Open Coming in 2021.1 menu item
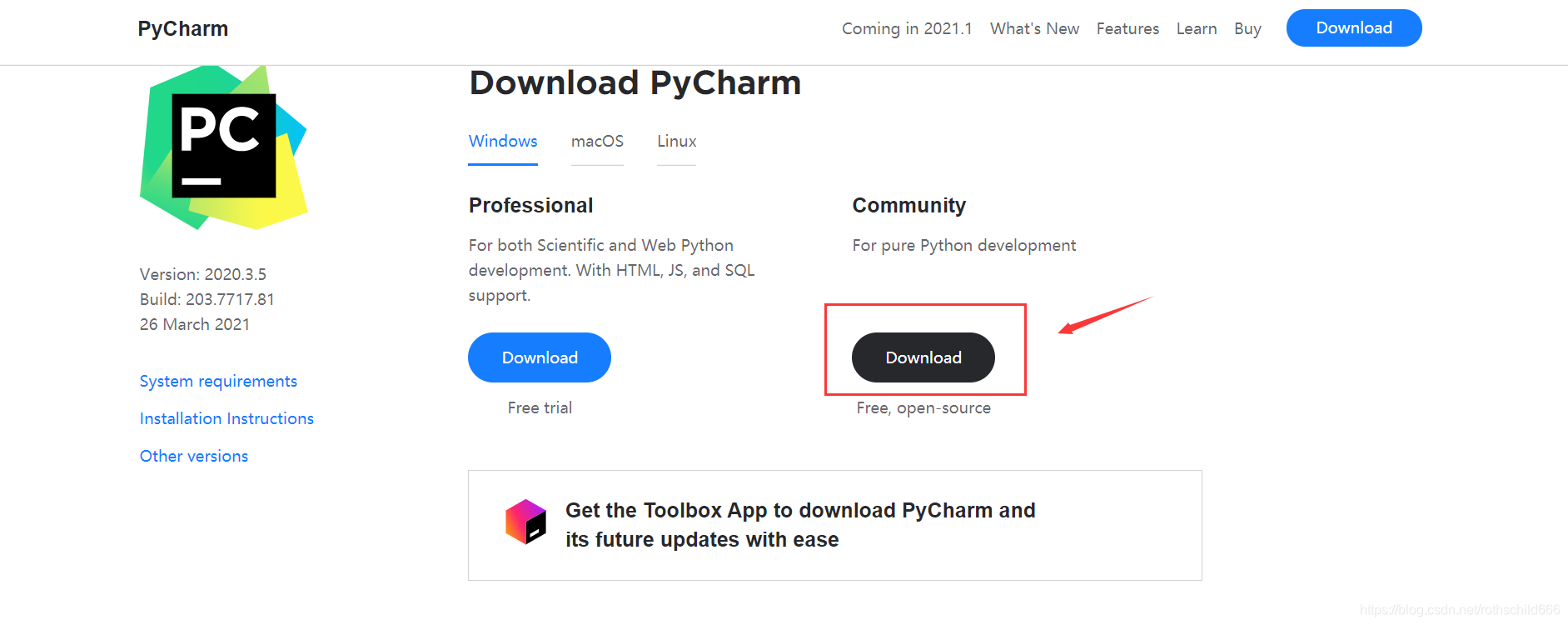This screenshot has width=1568, height=625. tap(907, 29)
